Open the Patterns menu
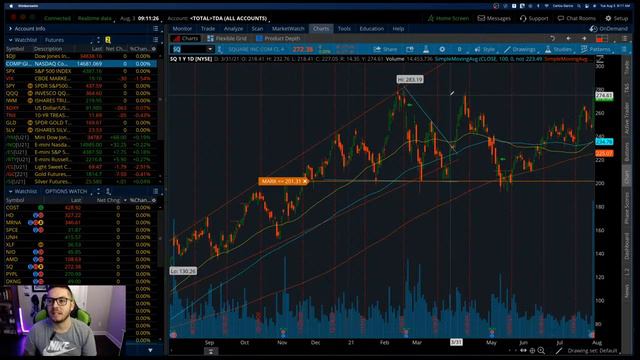 (596, 49)
